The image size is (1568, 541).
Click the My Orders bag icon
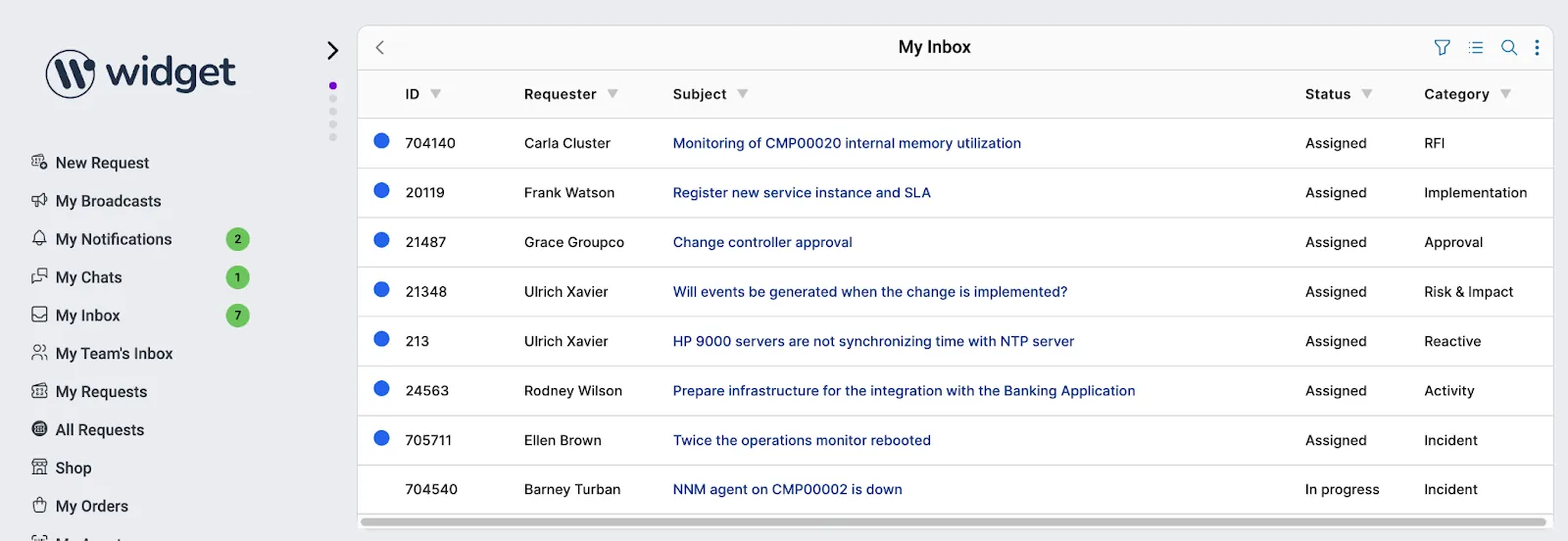pyautogui.click(x=39, y=506)
